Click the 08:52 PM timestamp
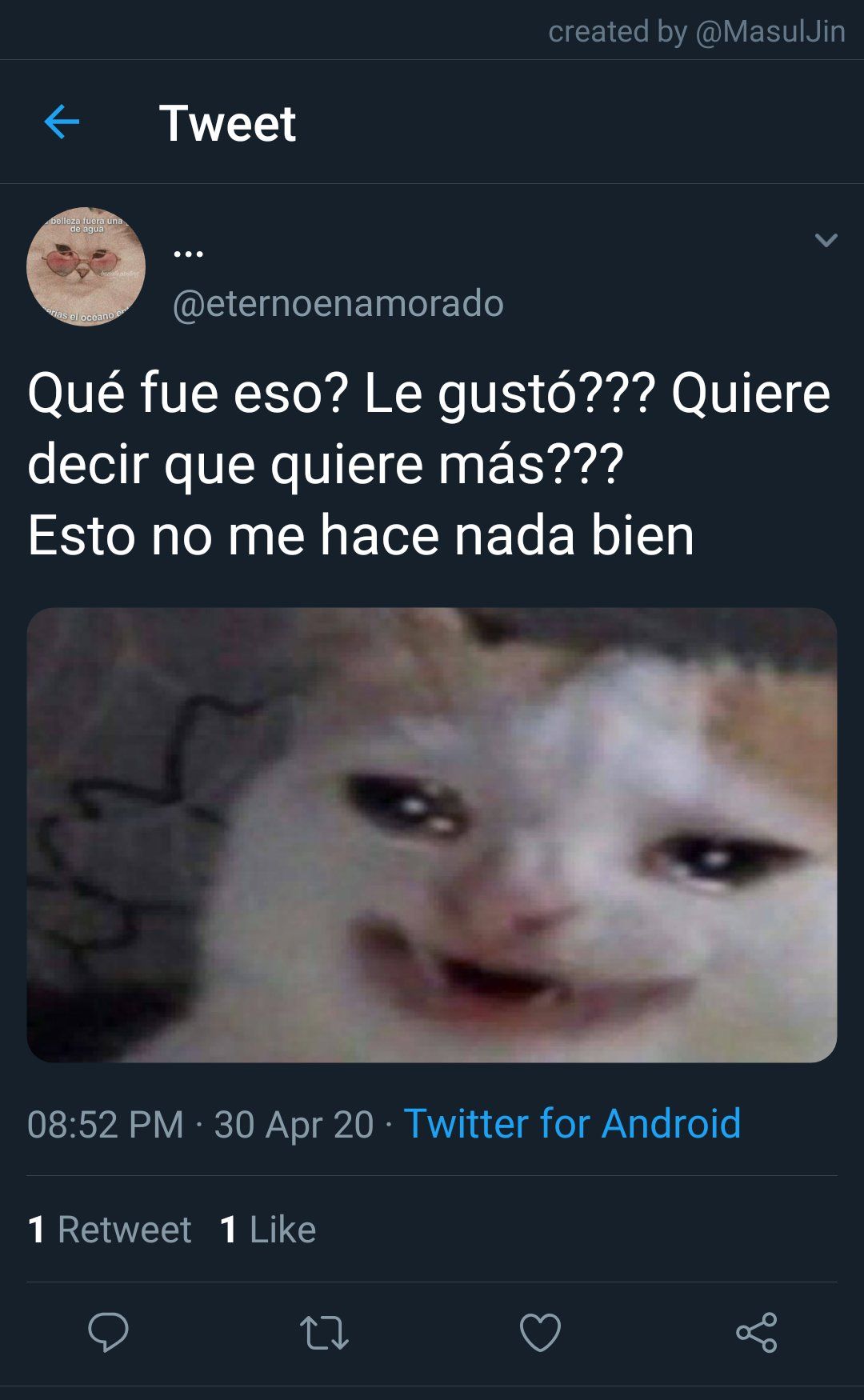Screen dimensions: 864x1400 106,1124
